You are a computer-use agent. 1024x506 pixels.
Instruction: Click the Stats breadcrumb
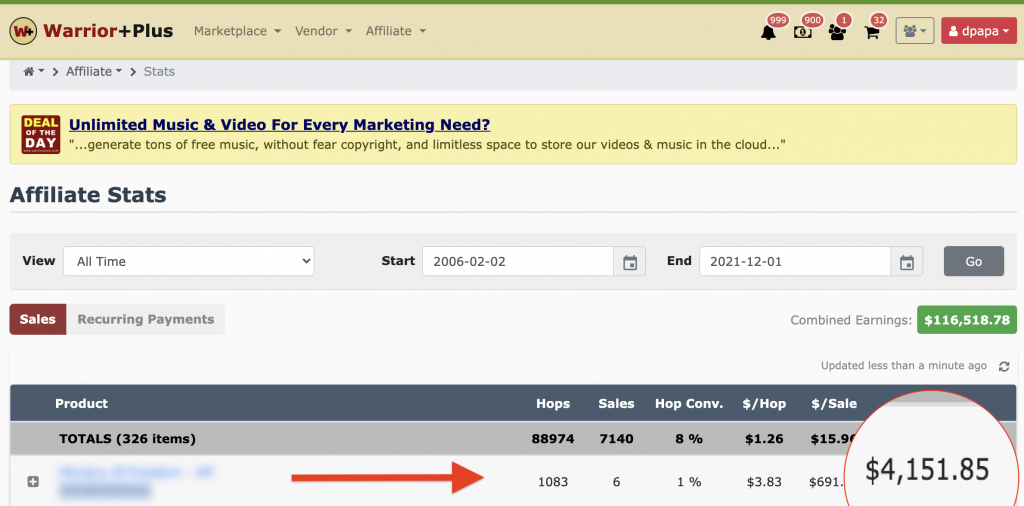click(159, 72)
